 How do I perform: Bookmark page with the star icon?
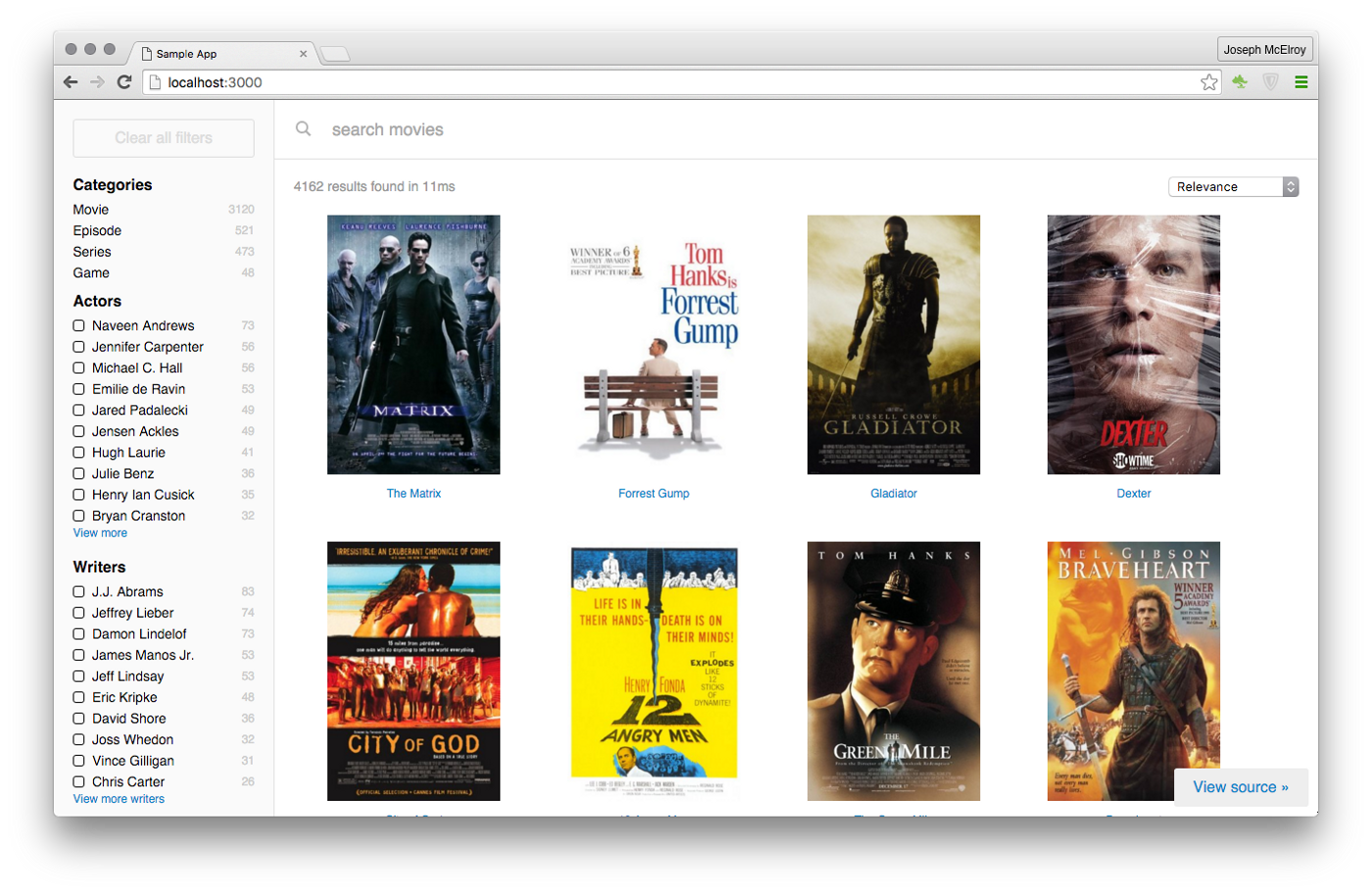click(1209, 82)
